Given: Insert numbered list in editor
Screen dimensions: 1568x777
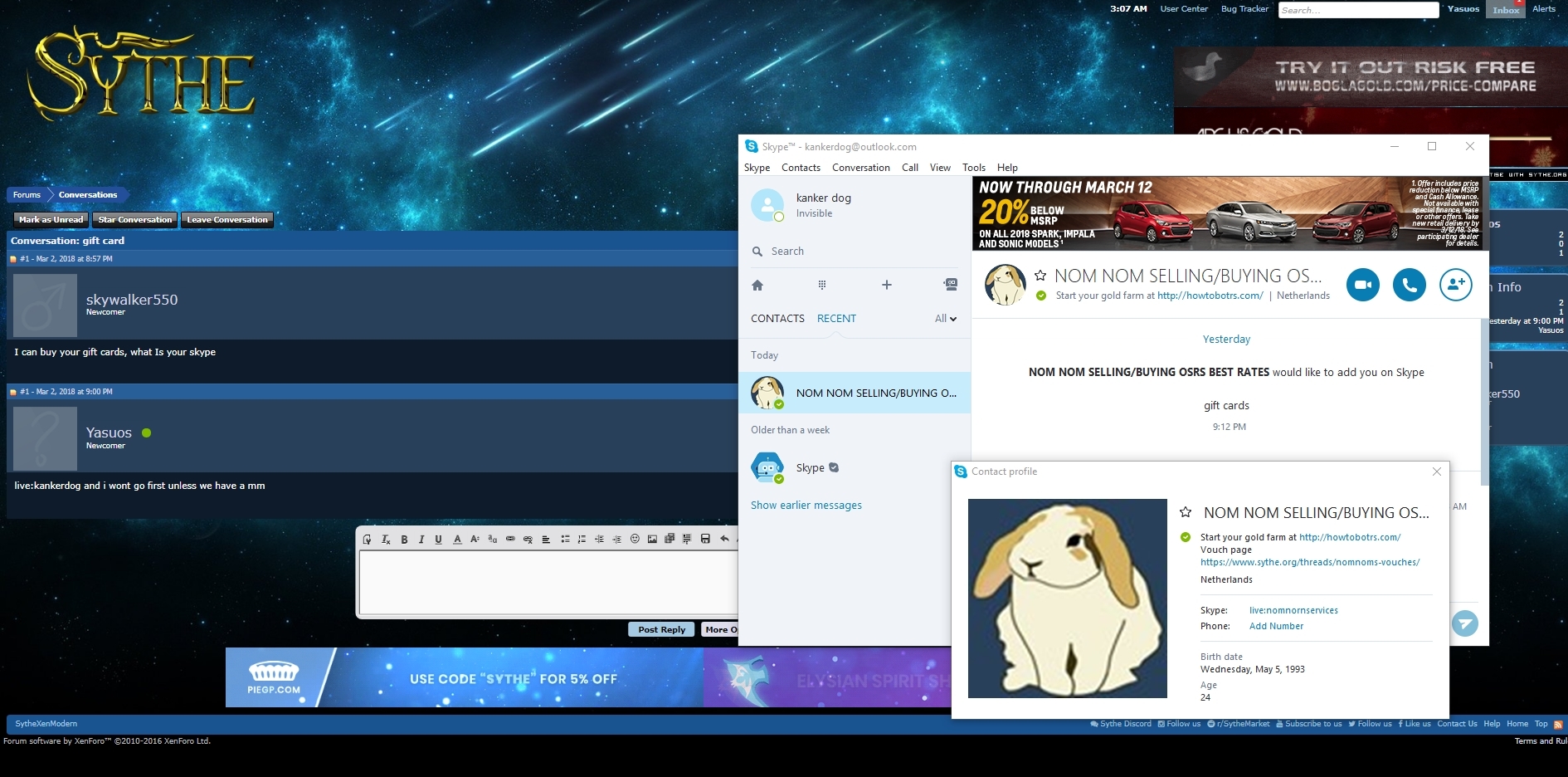Looking at the screenshot, I should point(582,540).
